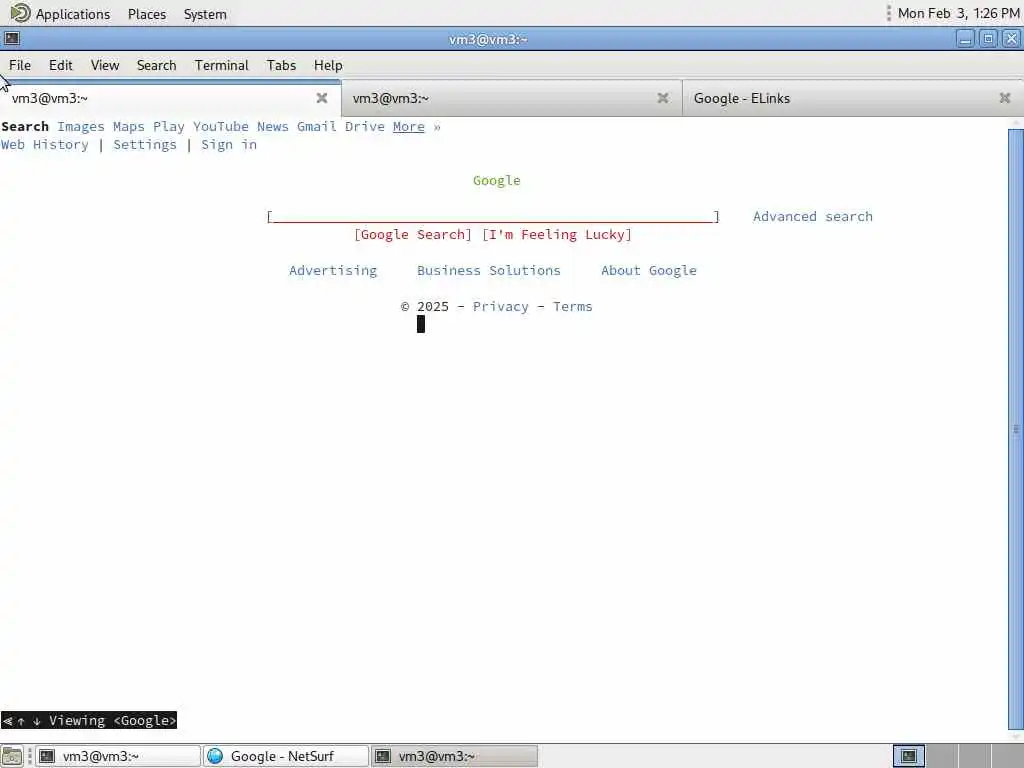Open the Search menu in menu bar
The image size is (1024, 768).
tap(156, 65)
